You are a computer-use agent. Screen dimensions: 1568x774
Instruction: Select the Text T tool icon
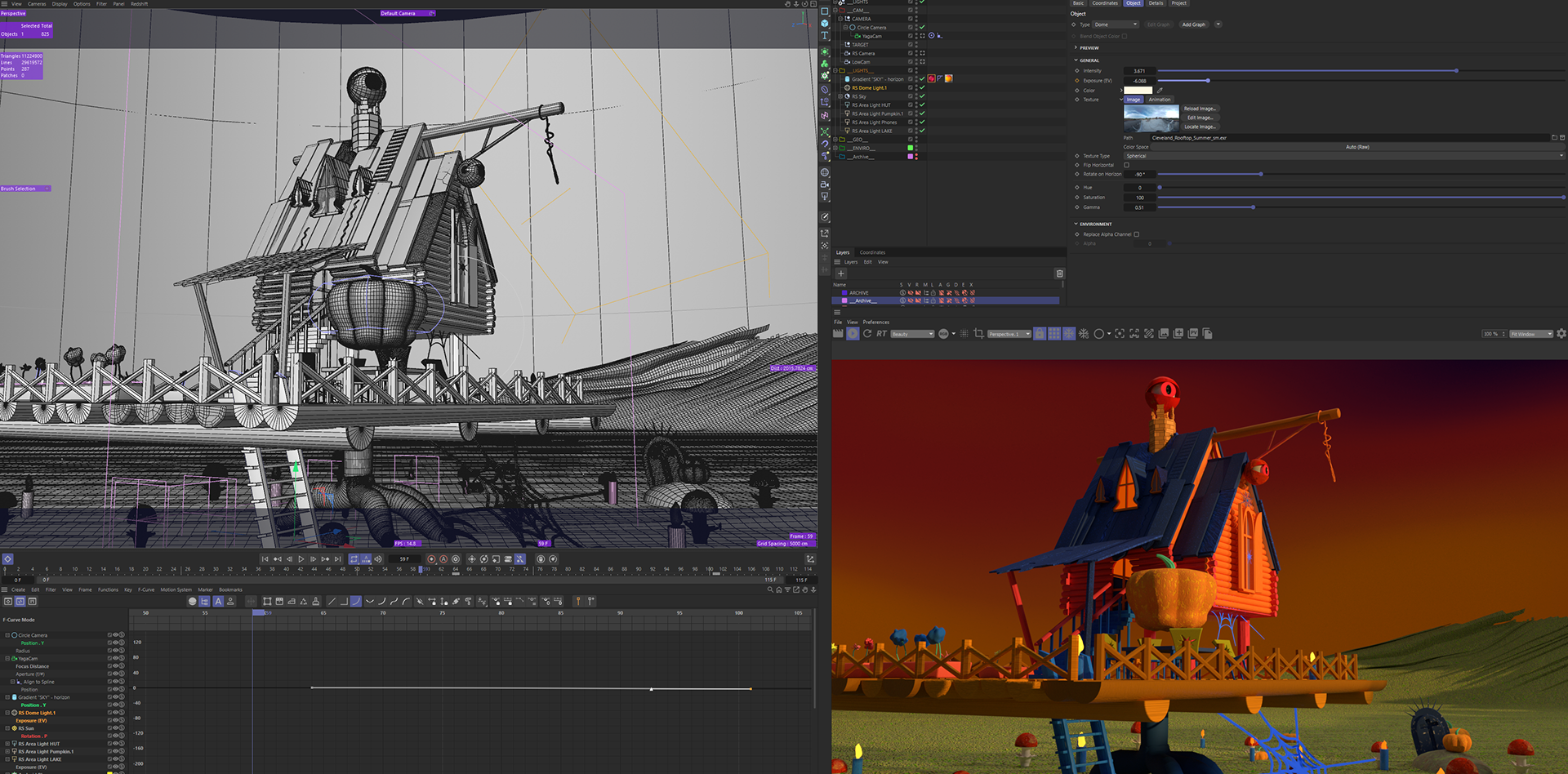coord(825,36)
